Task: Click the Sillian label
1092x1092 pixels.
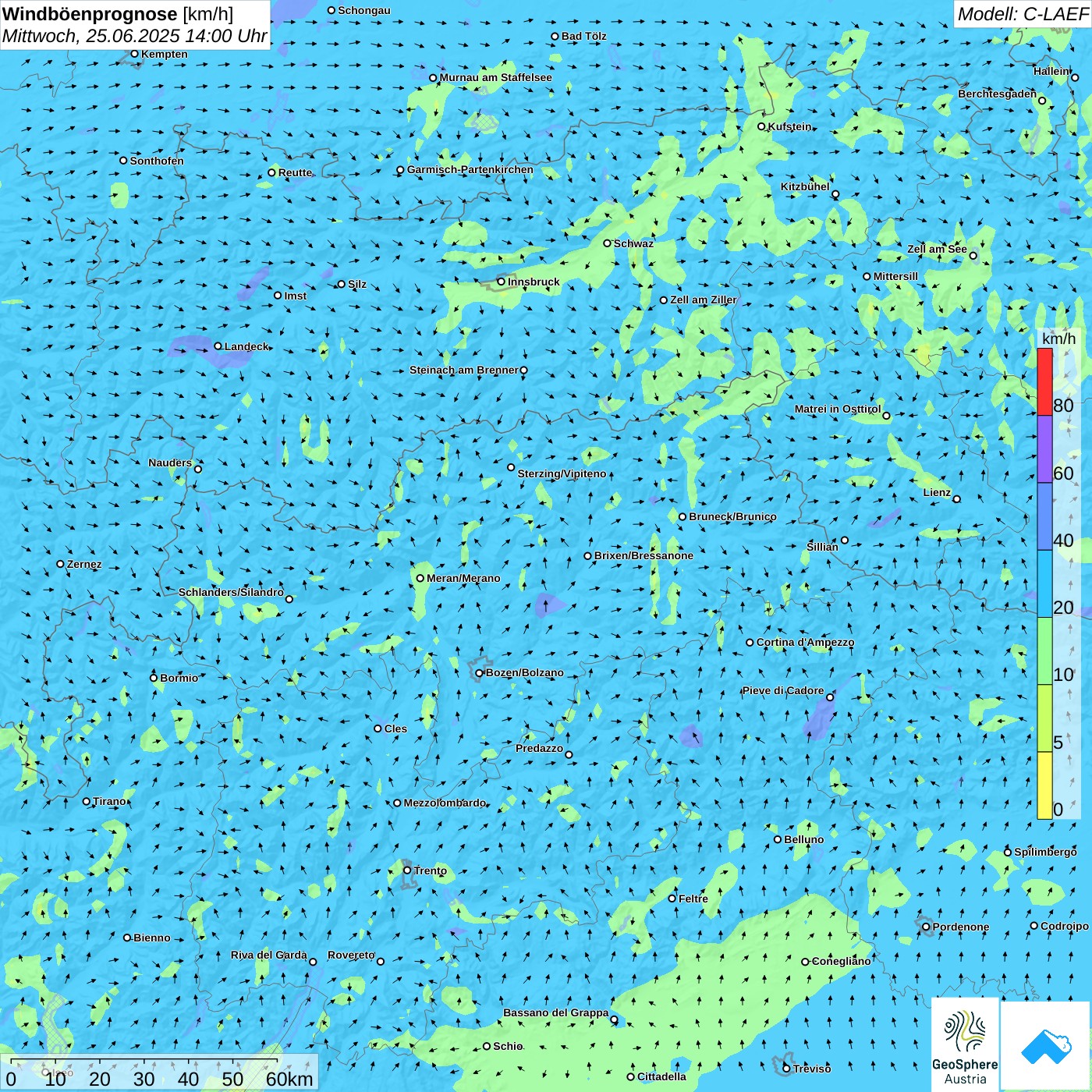Action: pos(822,547)
